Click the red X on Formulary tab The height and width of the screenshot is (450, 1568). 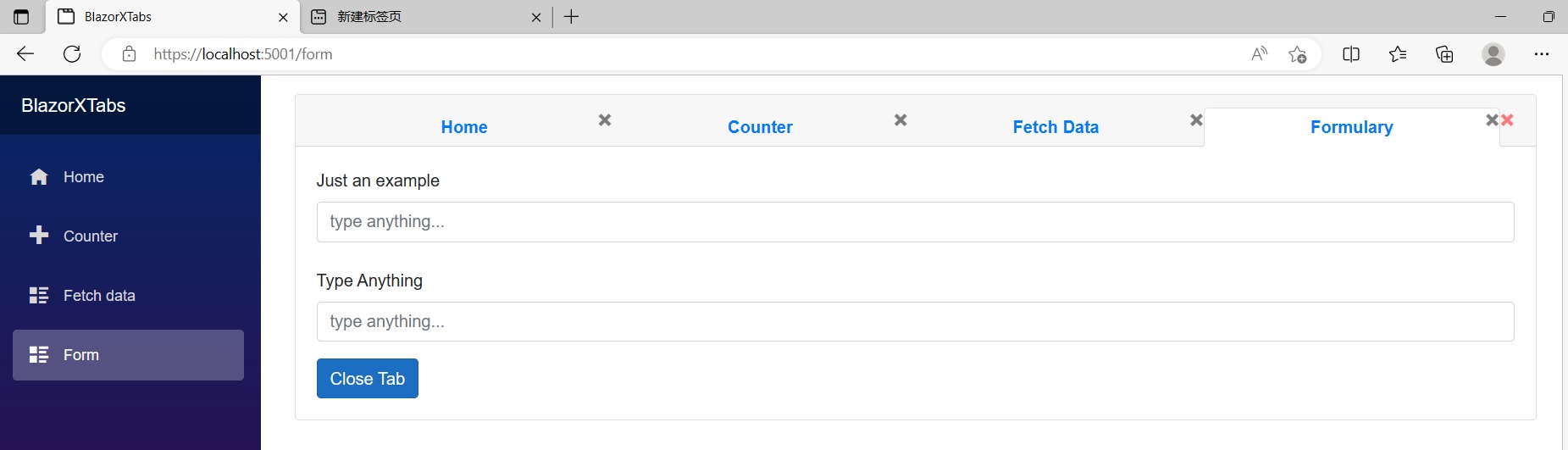pyautogui.click(x=1507, y=120)
